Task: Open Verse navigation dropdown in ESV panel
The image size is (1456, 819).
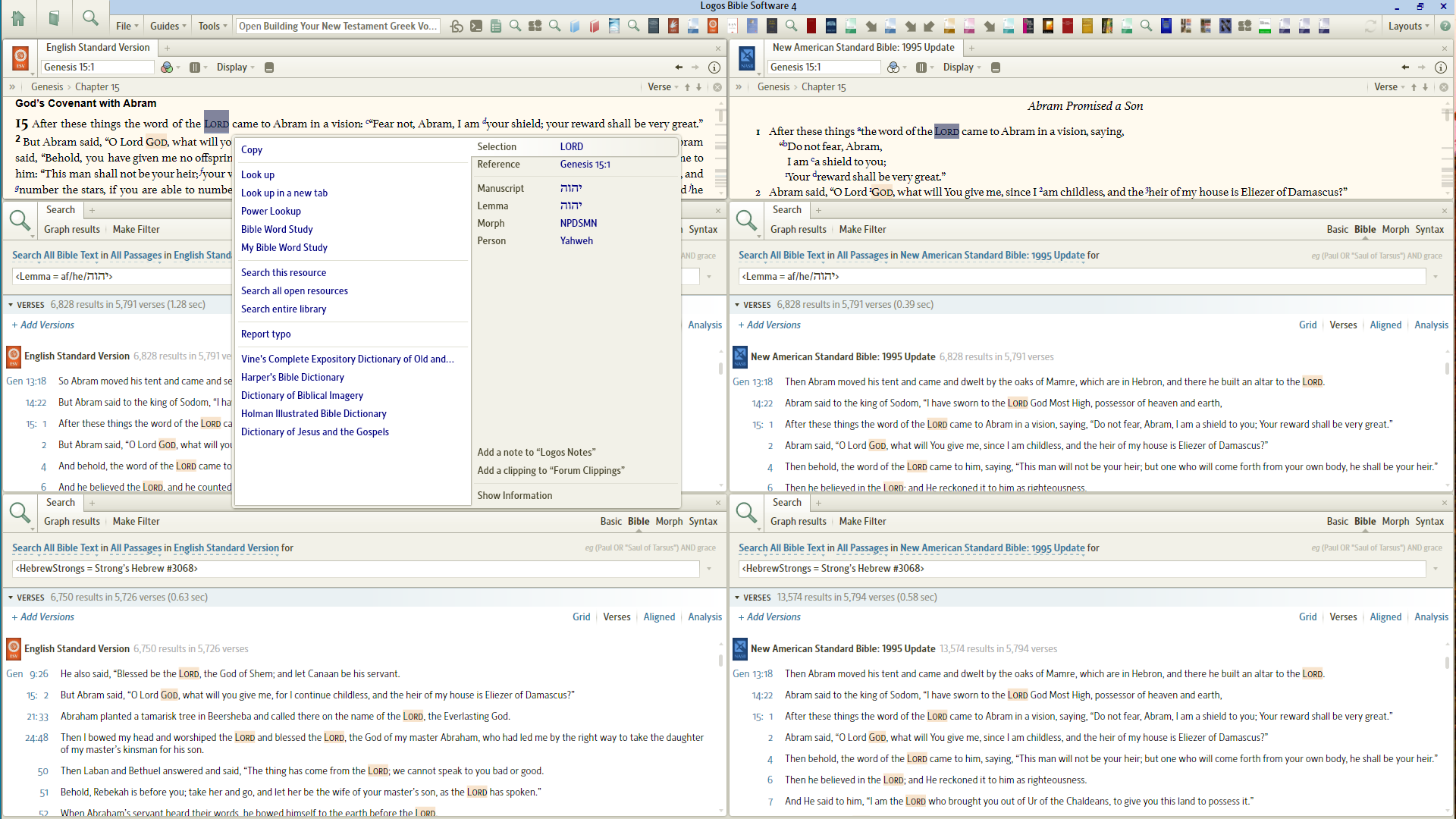Action: click(x=663, y=87)
